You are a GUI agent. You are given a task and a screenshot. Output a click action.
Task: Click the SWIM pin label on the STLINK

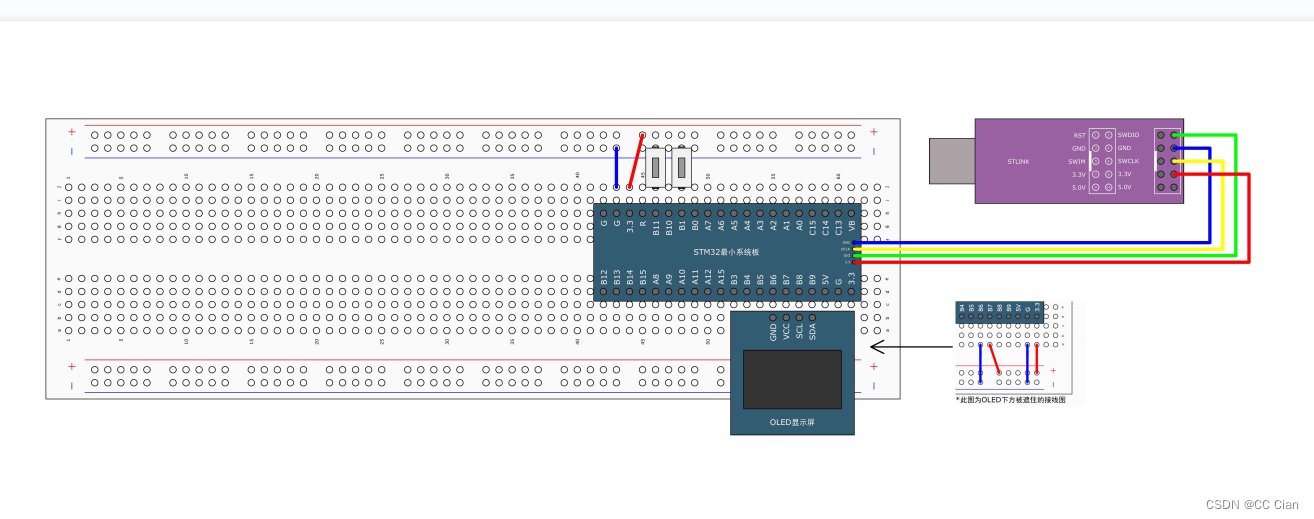(x=1077, y=161)
